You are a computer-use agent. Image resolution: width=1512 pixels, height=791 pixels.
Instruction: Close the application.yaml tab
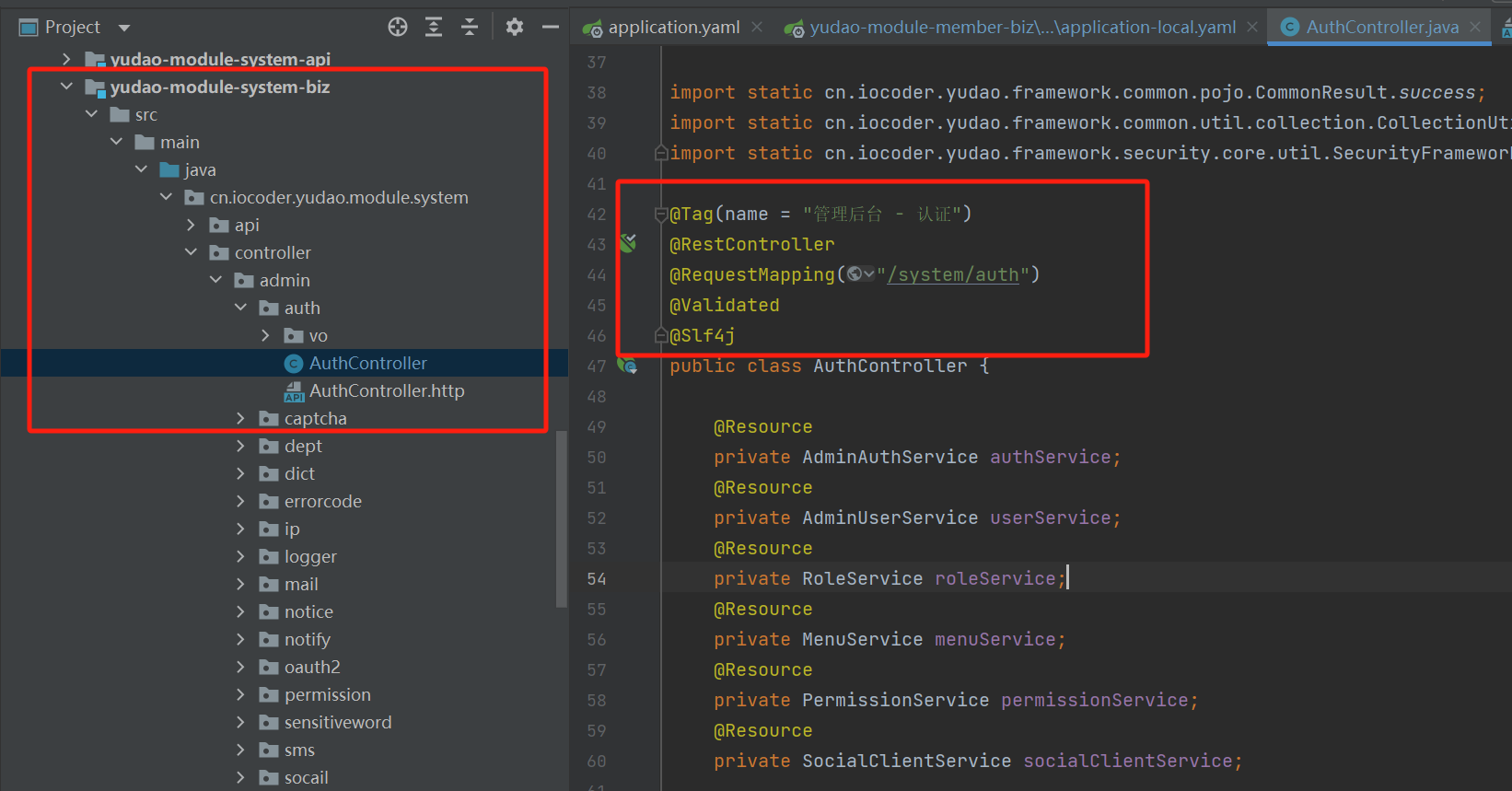[x=757, y=28]
